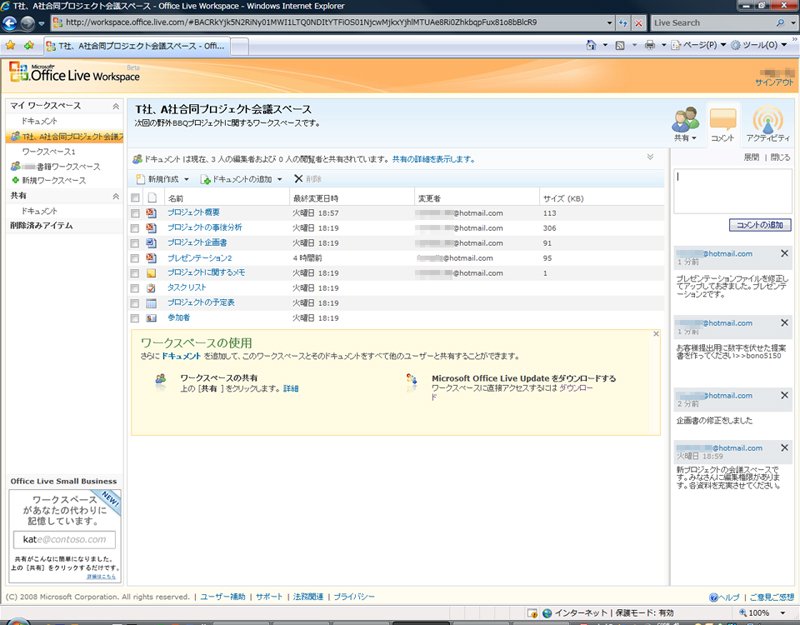Open 削除済みアイテム in sidebar

point(42,226)
